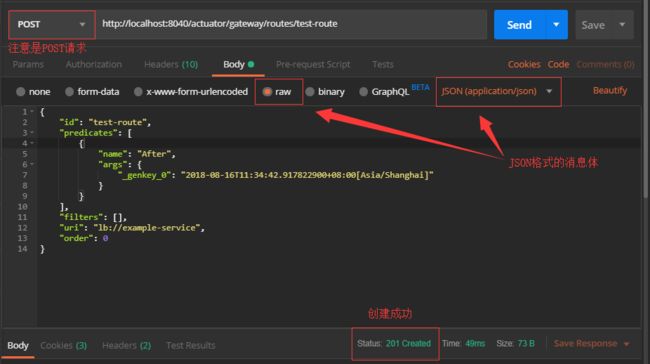
Task: Click the Time 49ms value
Action: pyautogui.click(x=475, y=344)
